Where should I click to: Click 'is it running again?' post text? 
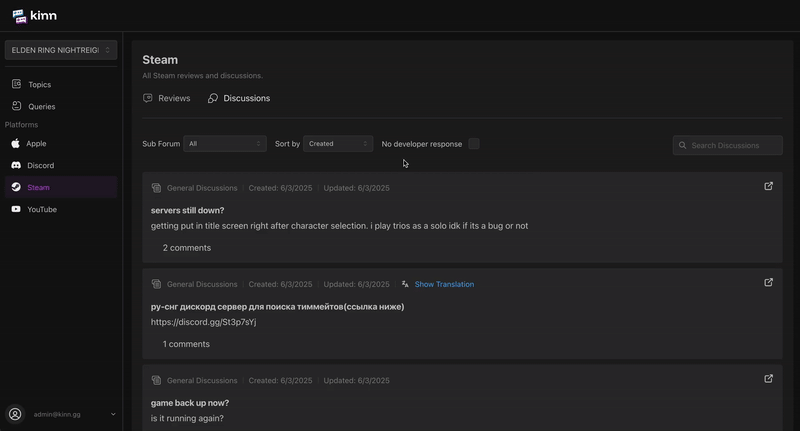[187, 418]
